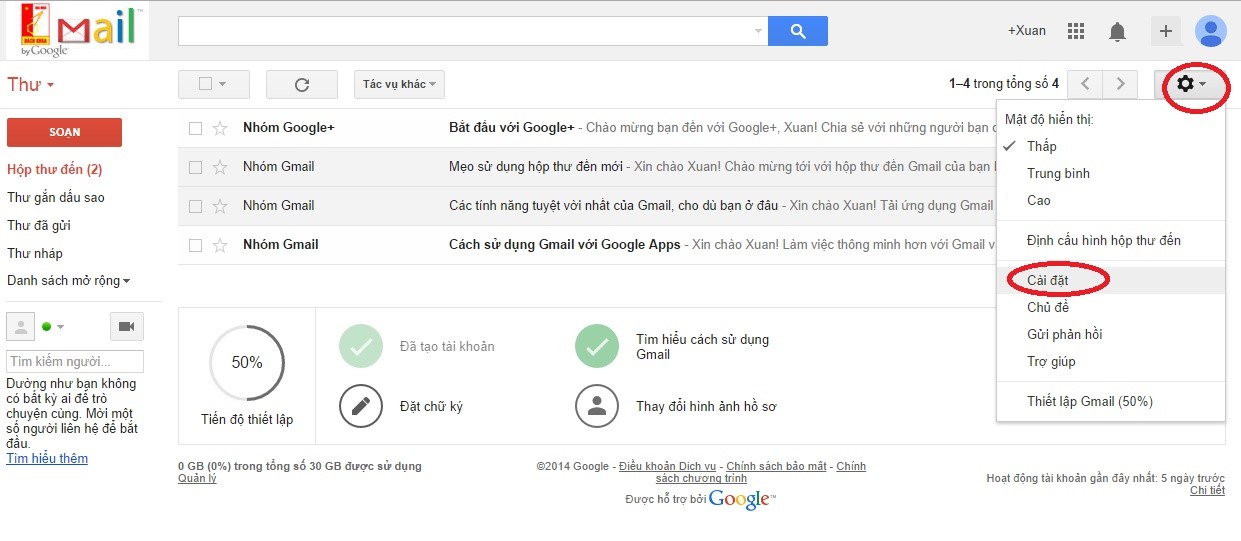Focus the Tìm kiếm người search field
This screenshot has height=541, width=1241.
click(75, 361)
